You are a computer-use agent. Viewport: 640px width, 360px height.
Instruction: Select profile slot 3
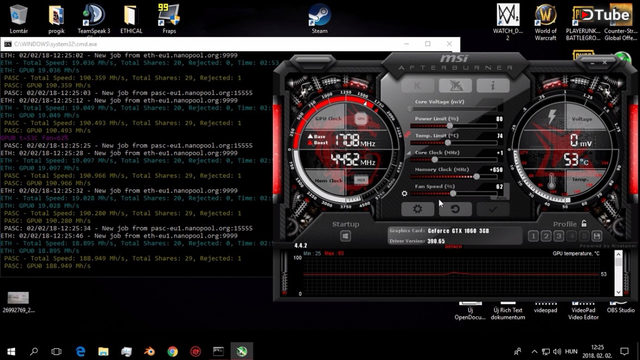[x=559, y=236]
